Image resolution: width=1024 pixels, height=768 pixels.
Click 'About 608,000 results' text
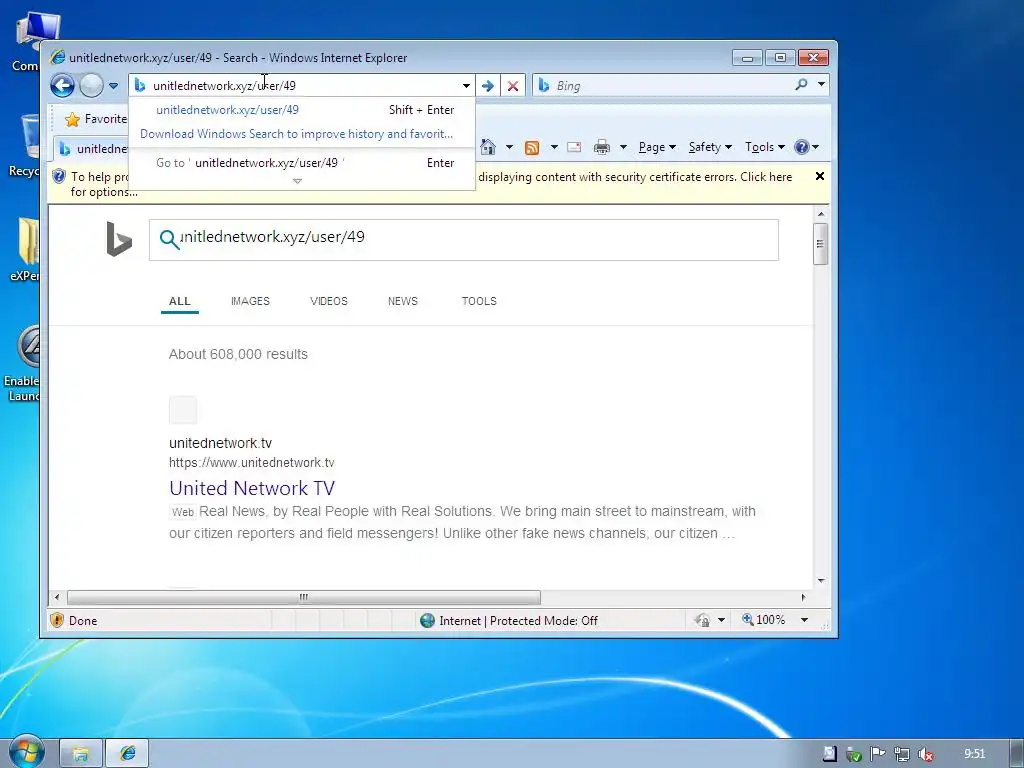238,354
